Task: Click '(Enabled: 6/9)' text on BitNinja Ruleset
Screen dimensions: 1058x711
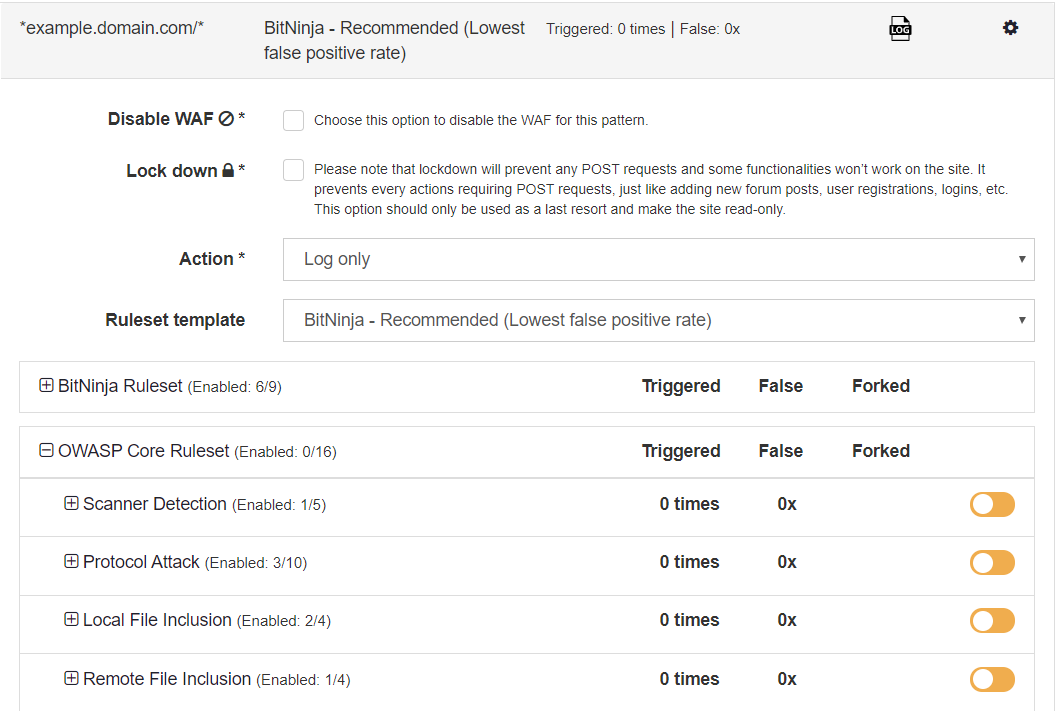Action: tap(235, 387)
